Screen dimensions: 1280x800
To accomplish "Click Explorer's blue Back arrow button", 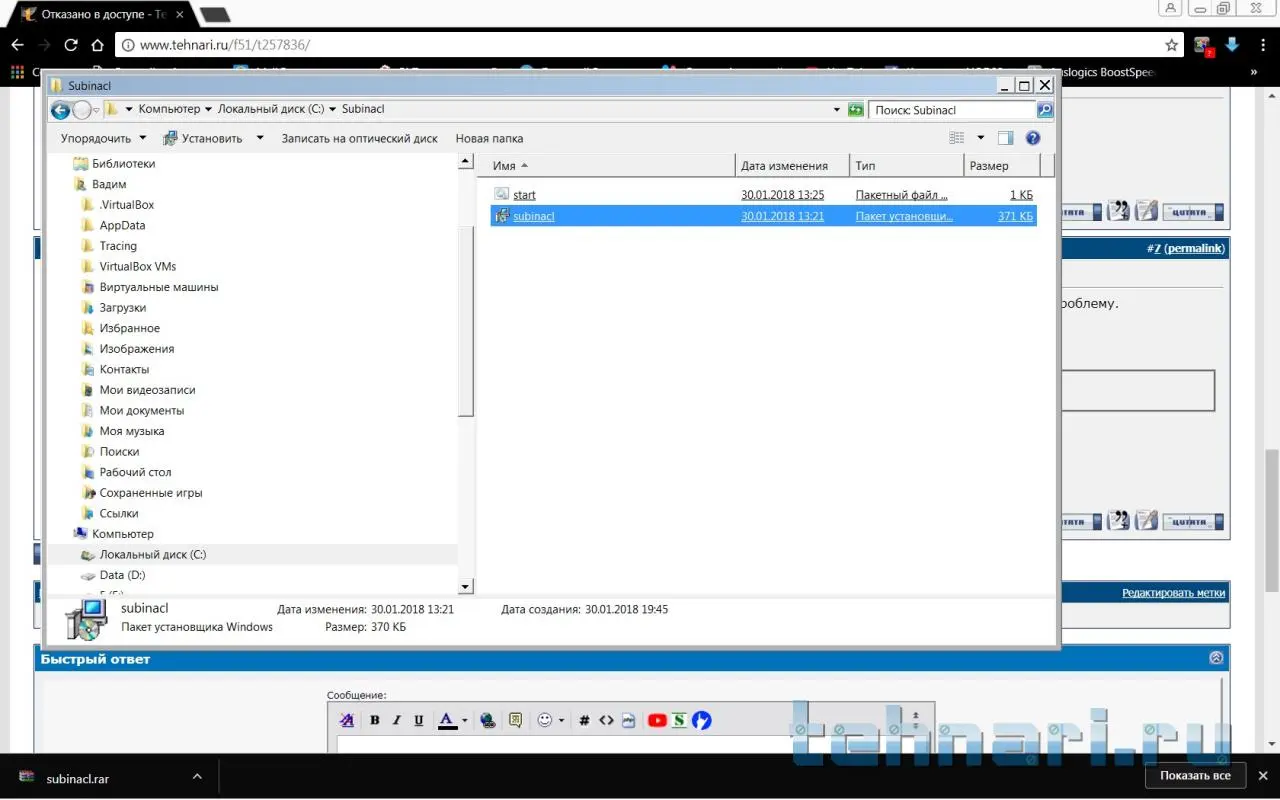I will click(x=60, y=110).
